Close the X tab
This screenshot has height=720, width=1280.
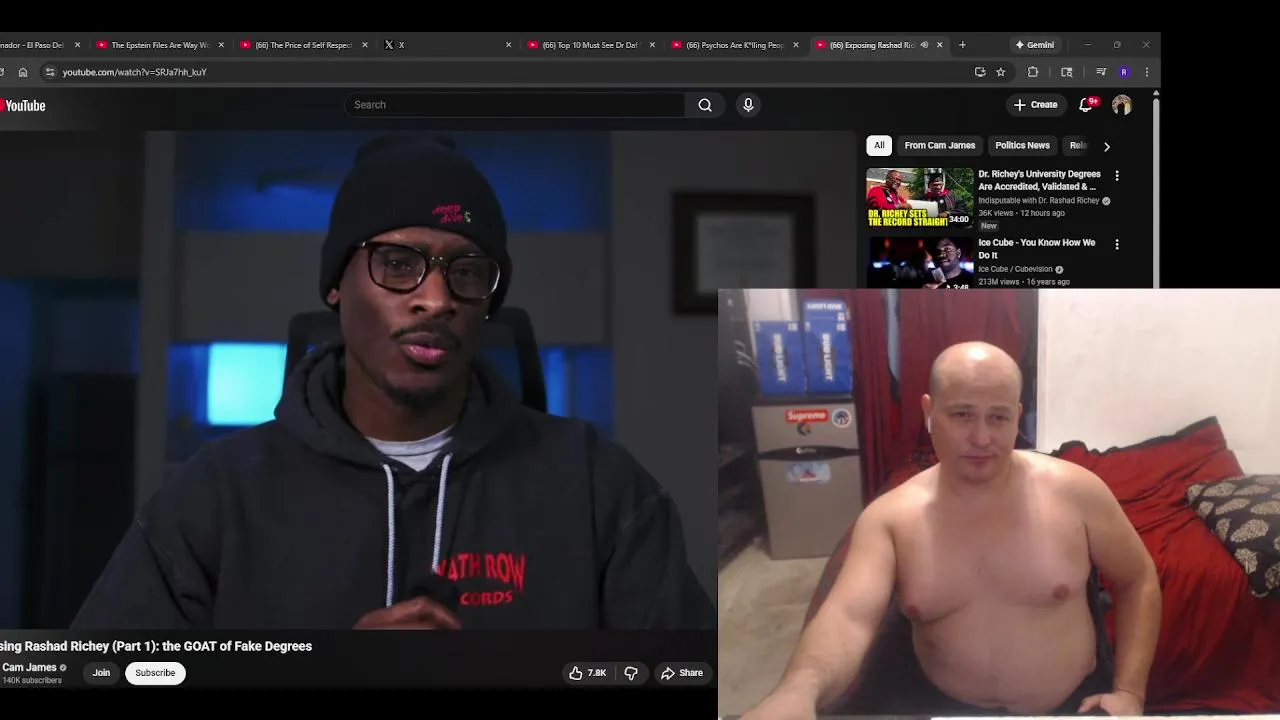pos(508,45)
